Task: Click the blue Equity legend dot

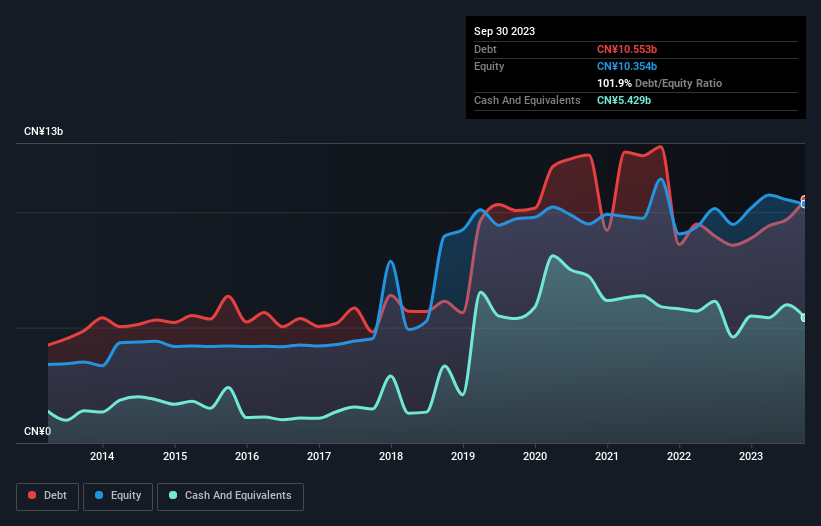Action: pyautogui.click(x=99, y=495)
